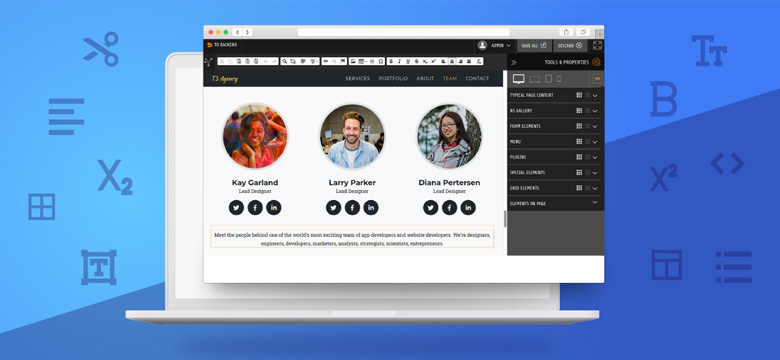Click the Discard button
780x360 pixels.
click(x=570, y=45)
